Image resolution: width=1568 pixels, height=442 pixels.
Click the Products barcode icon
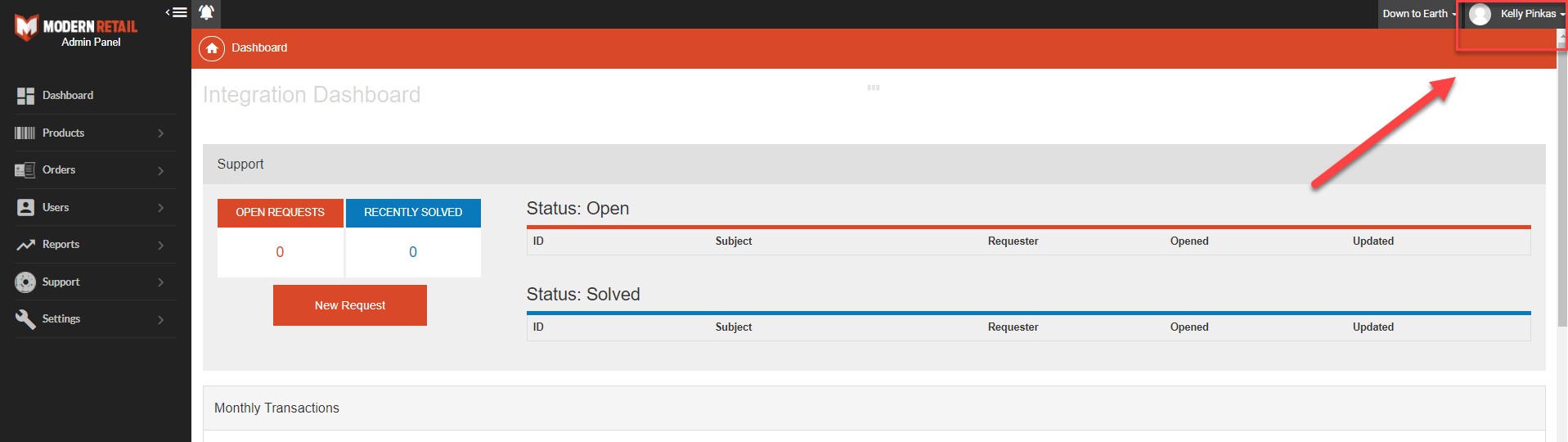[25, 133]
